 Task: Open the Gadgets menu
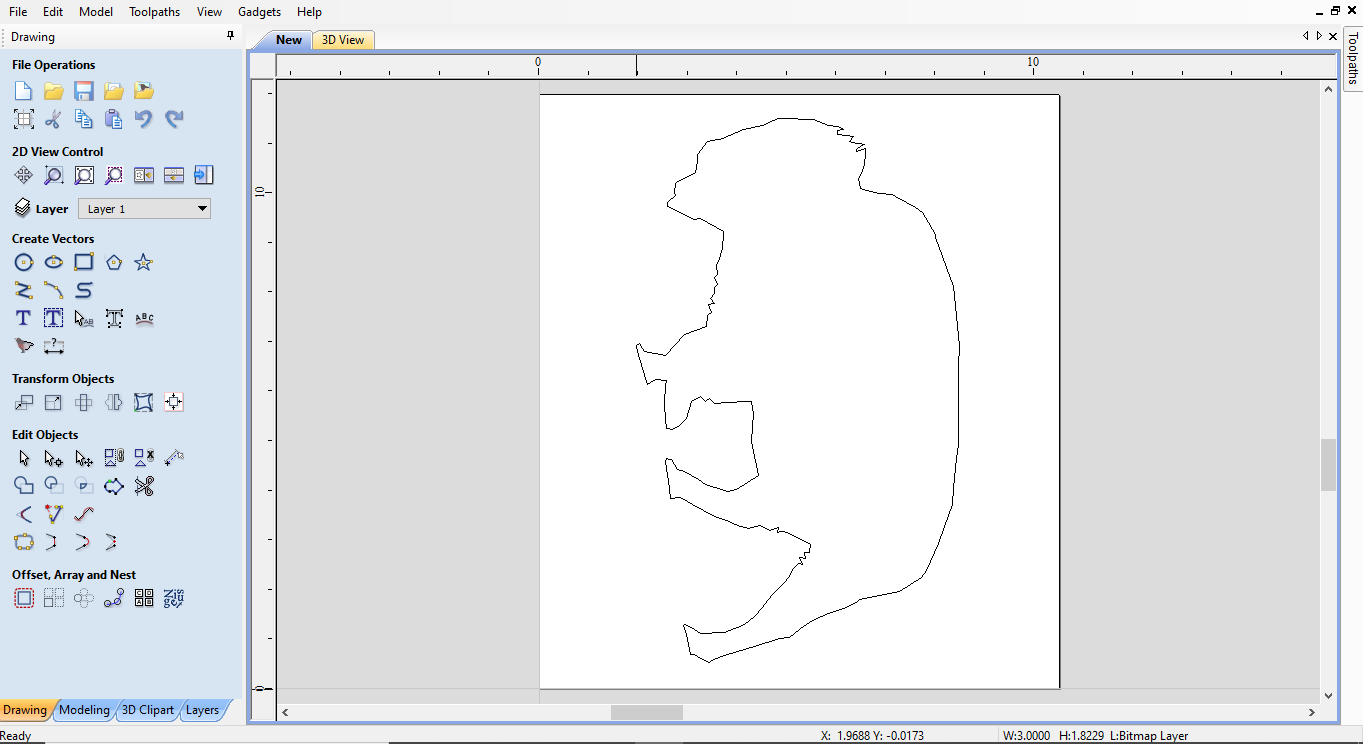click(260, 12)
